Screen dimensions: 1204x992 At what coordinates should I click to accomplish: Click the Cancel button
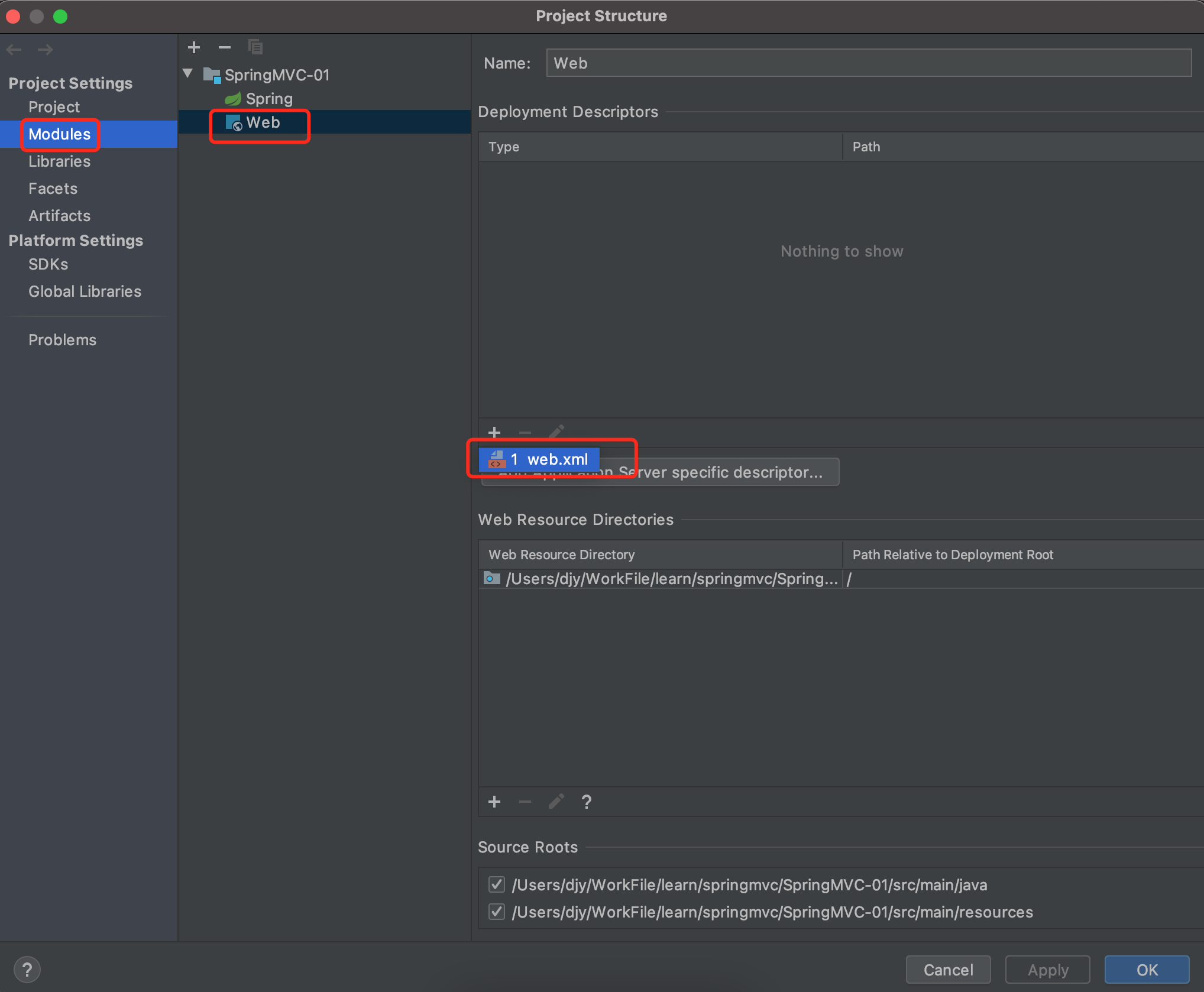click(948, 970)
